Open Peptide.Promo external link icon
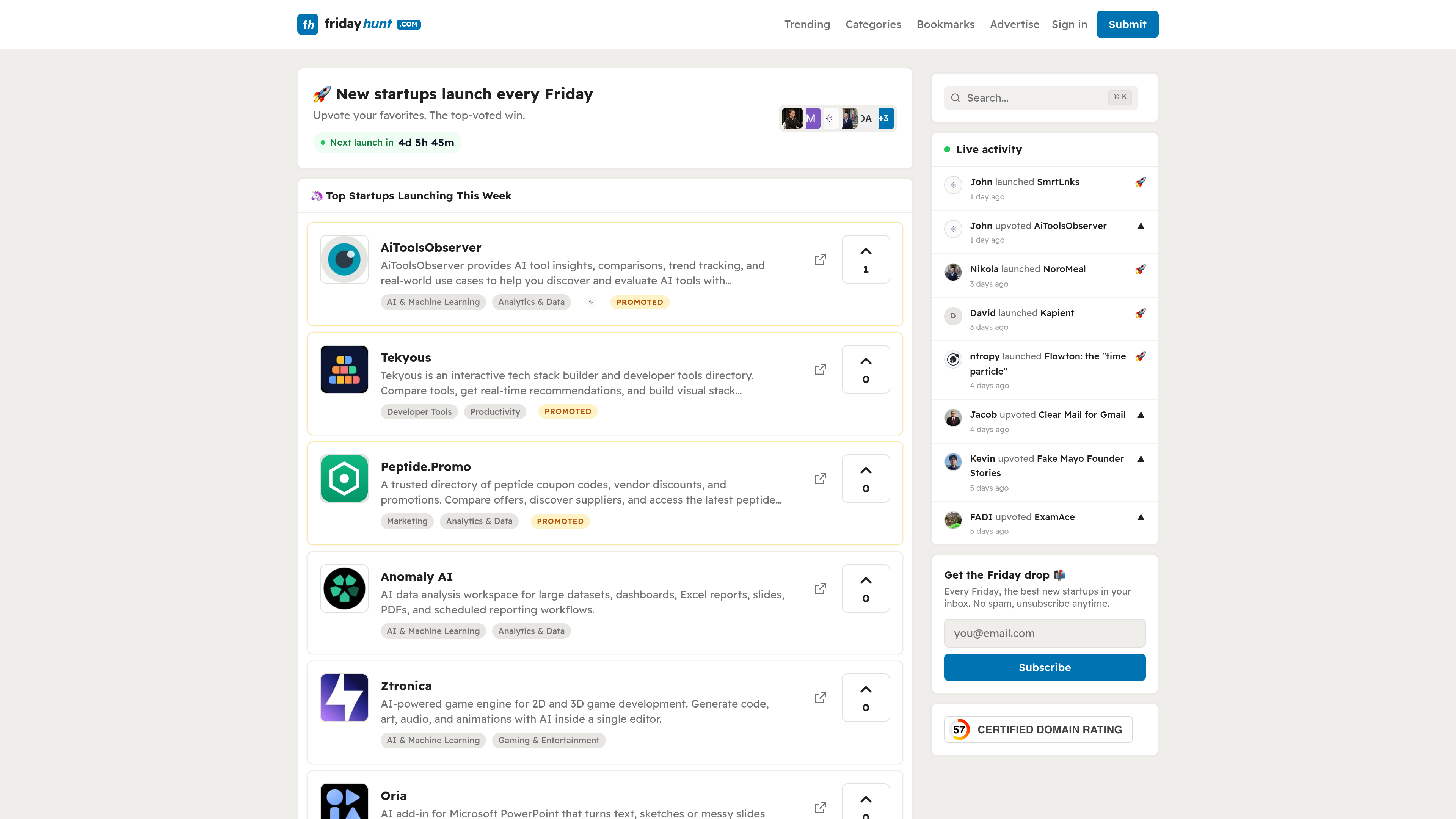 coord(820,479)
